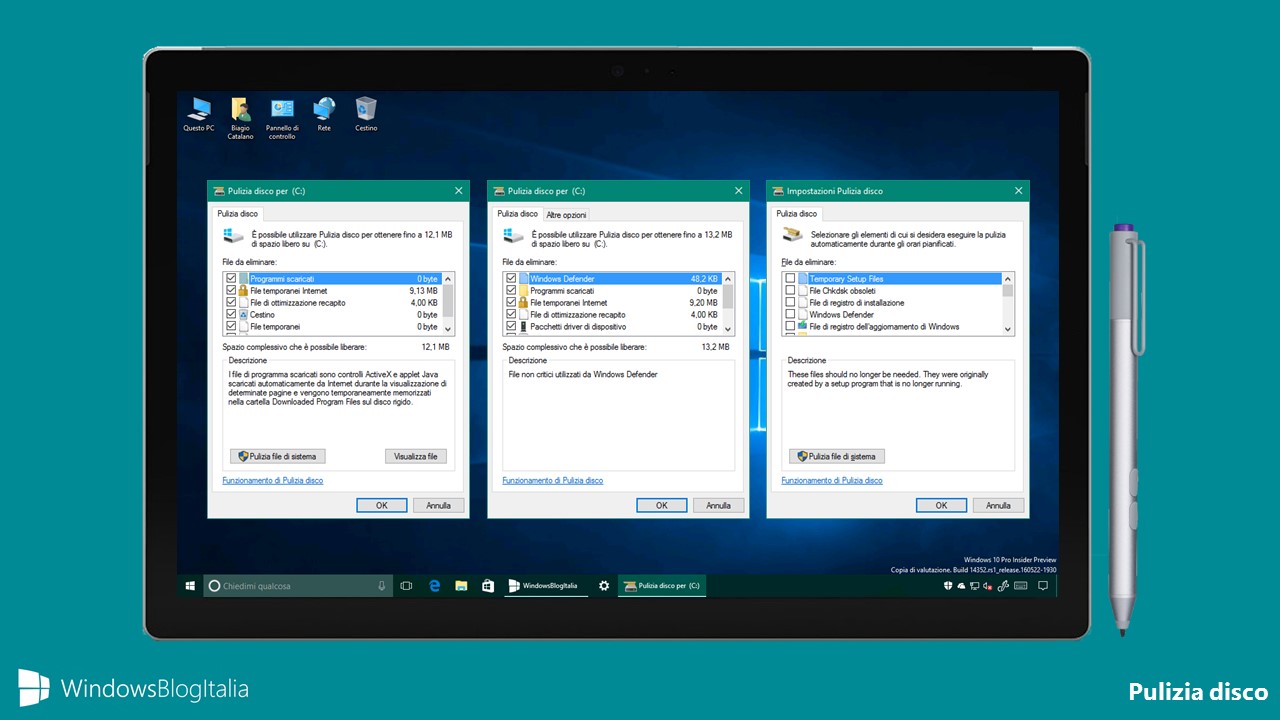Click the OneDrive cloud tray icon
1280x720 pixels.
961,586
